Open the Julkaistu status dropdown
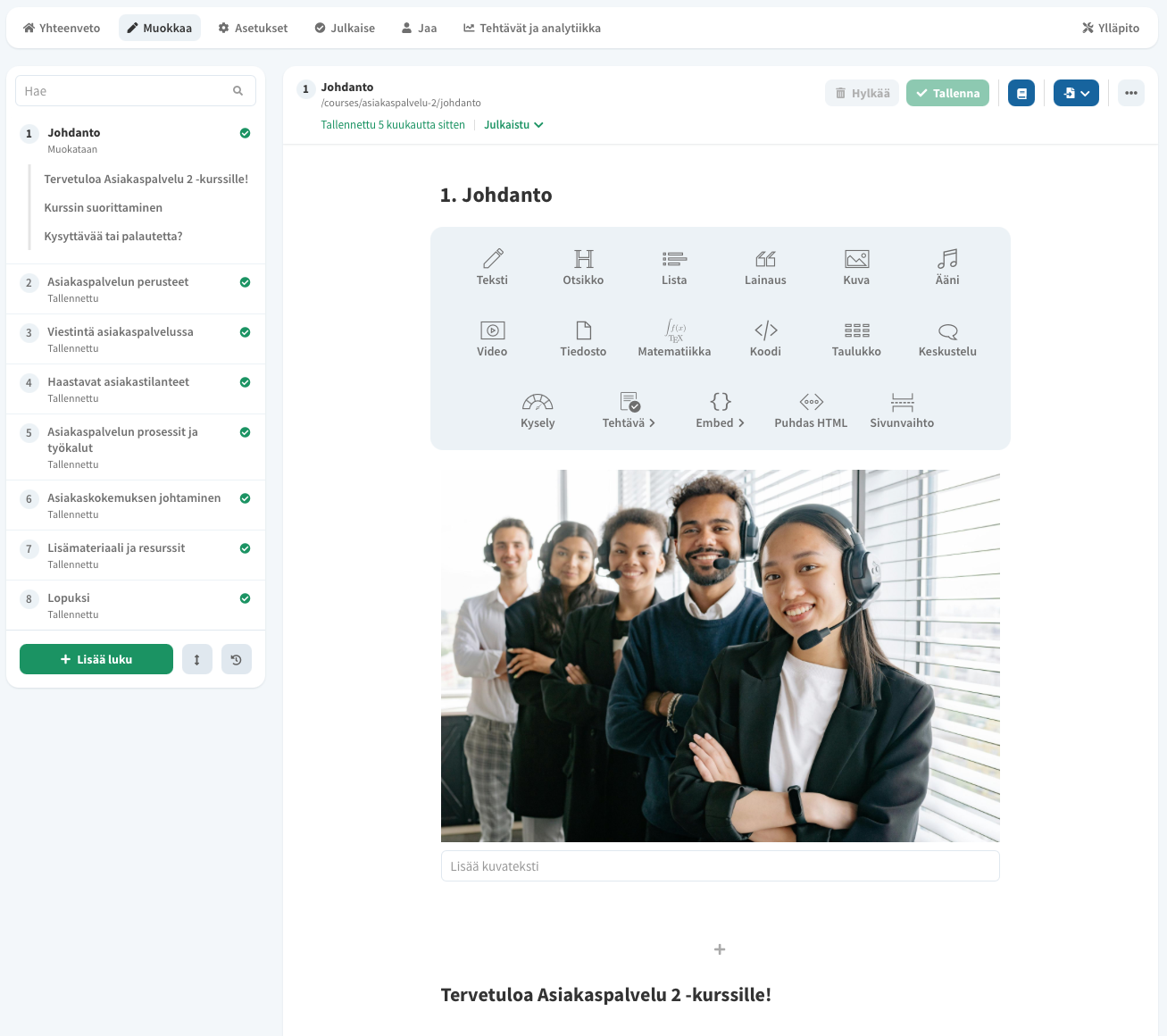Screen dimensions: 1167x1036 click(513, 124)
